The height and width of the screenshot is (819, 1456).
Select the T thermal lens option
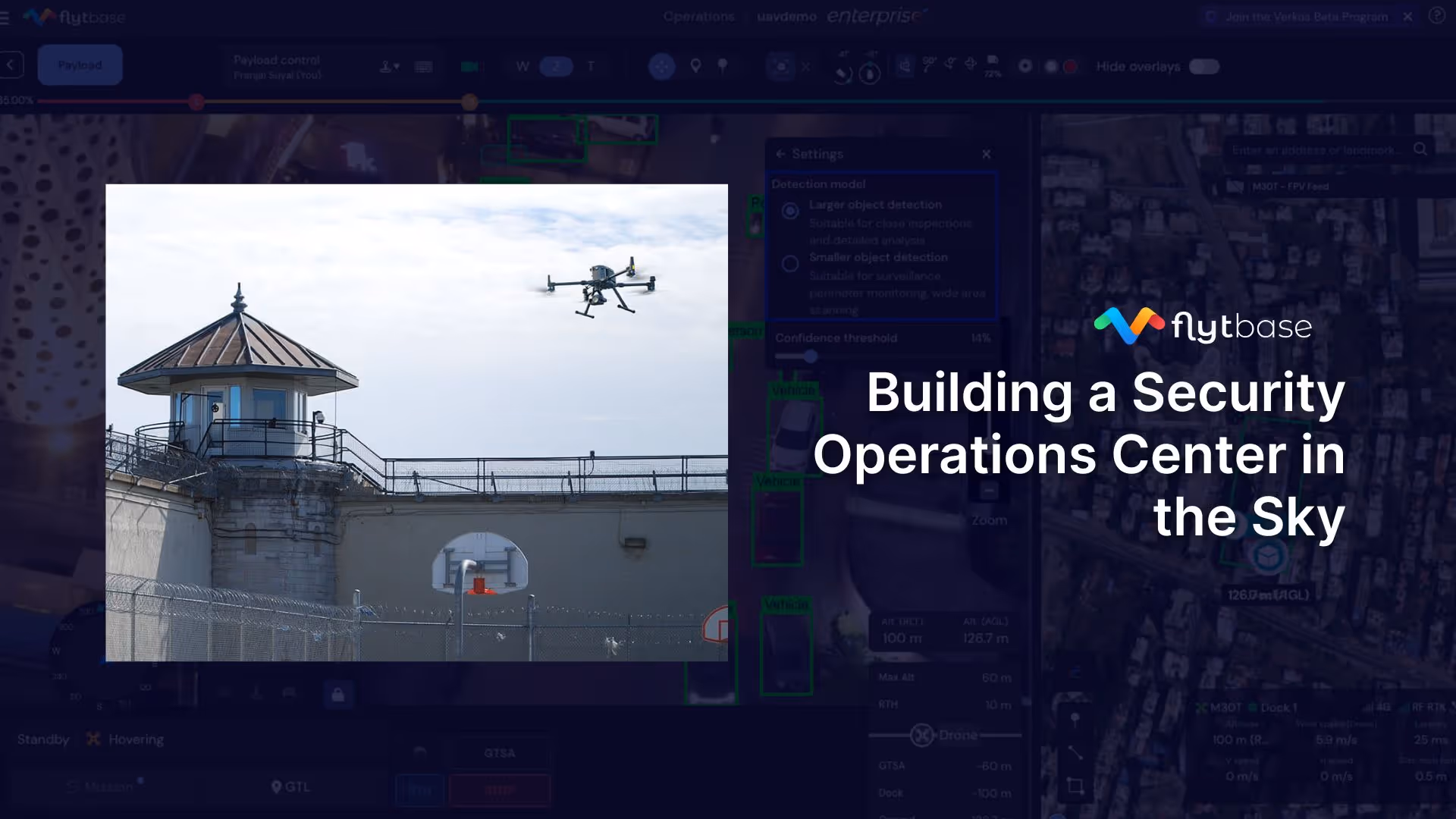coord(591,67)
